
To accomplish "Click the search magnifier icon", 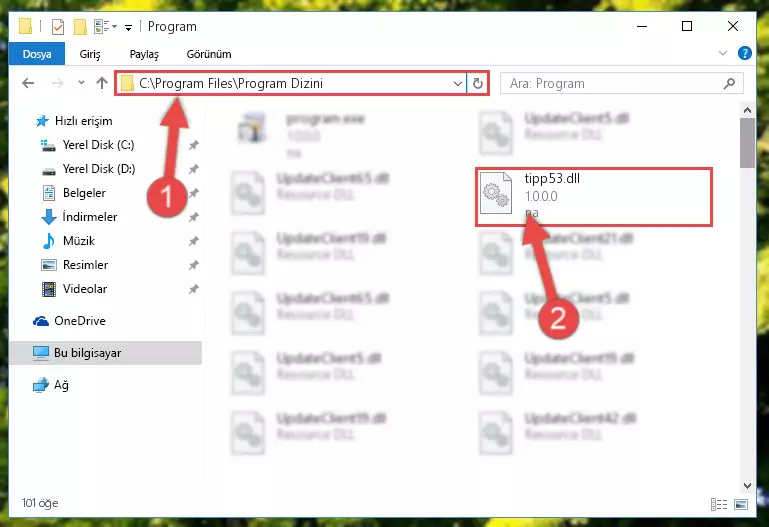I will (729, 83).
